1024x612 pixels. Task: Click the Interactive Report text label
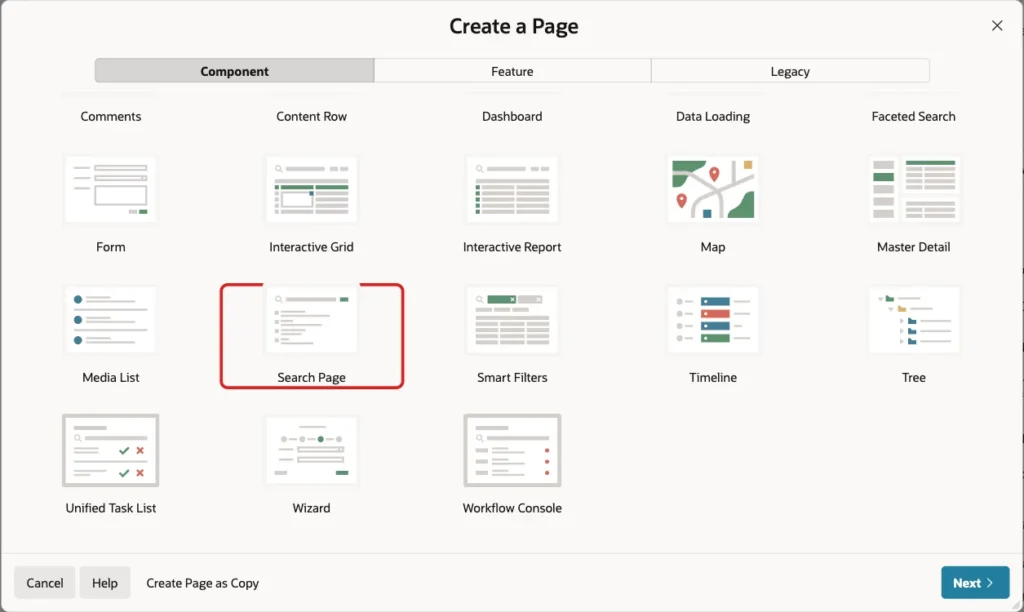tap(512, 247)
